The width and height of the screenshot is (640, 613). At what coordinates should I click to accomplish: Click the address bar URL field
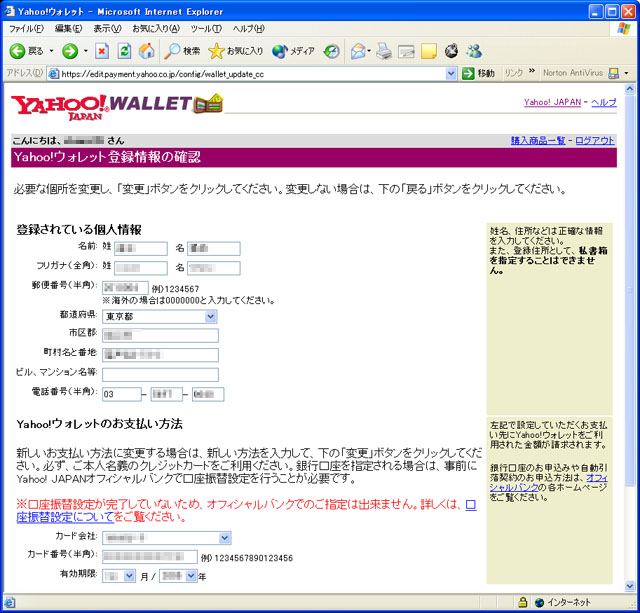[x=247, y=74]
